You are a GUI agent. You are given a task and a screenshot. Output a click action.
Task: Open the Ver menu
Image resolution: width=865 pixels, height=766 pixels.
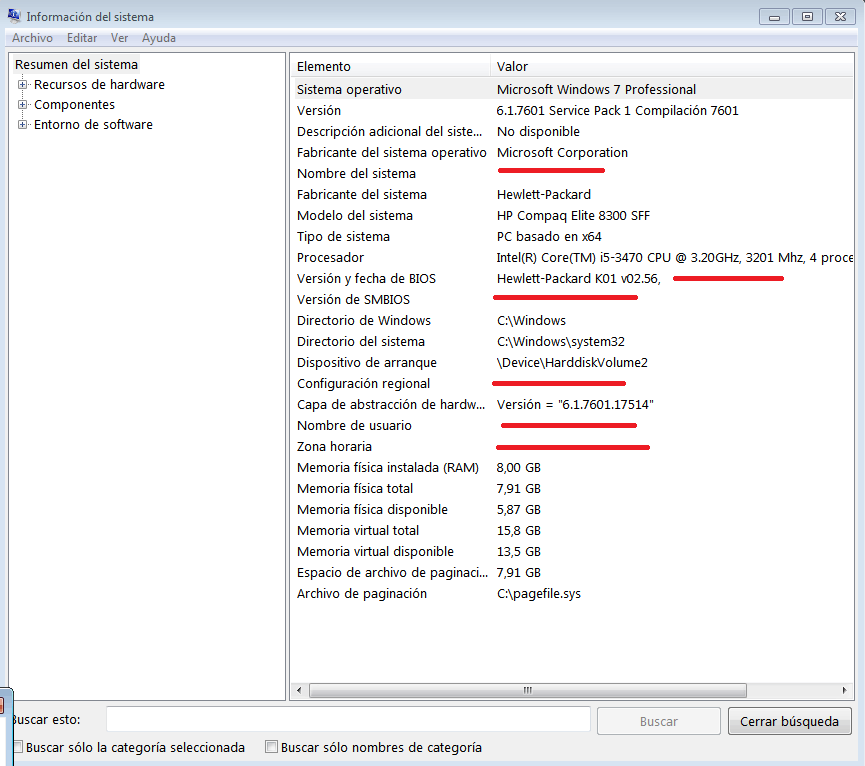point(119,38)
